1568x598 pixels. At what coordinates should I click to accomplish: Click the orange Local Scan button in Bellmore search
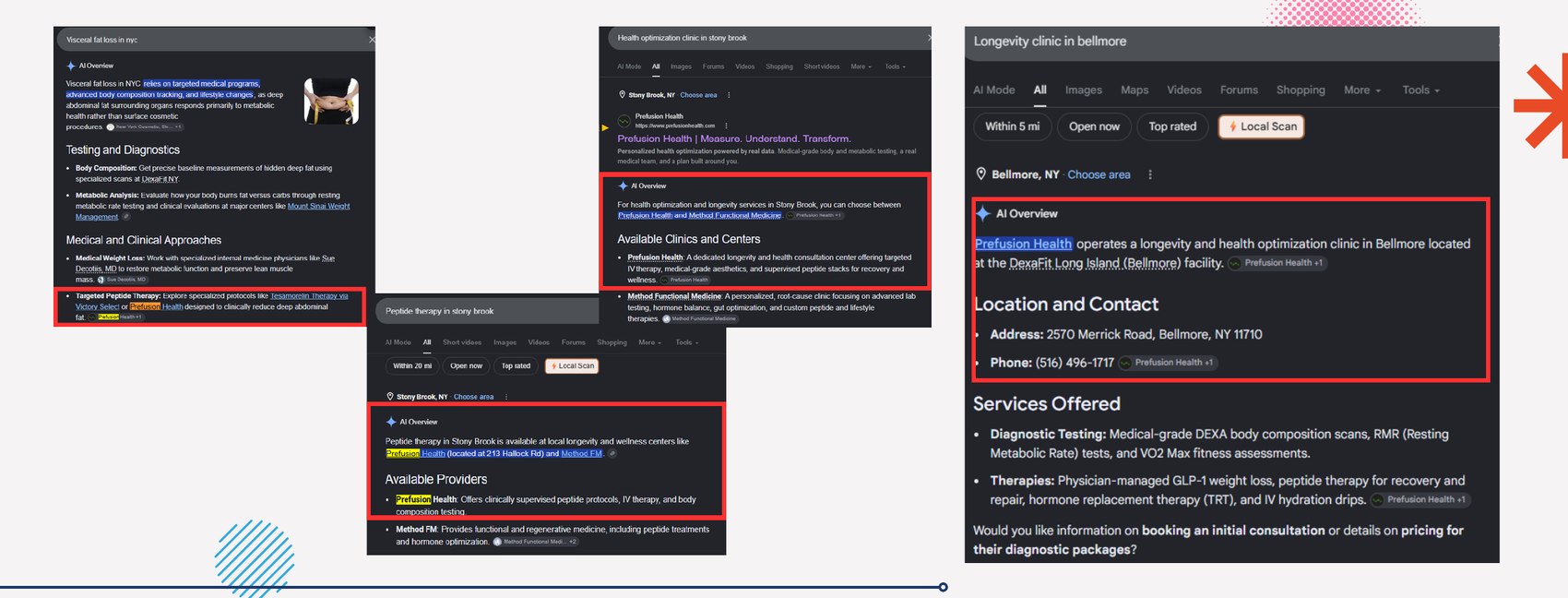point(1261,126)
